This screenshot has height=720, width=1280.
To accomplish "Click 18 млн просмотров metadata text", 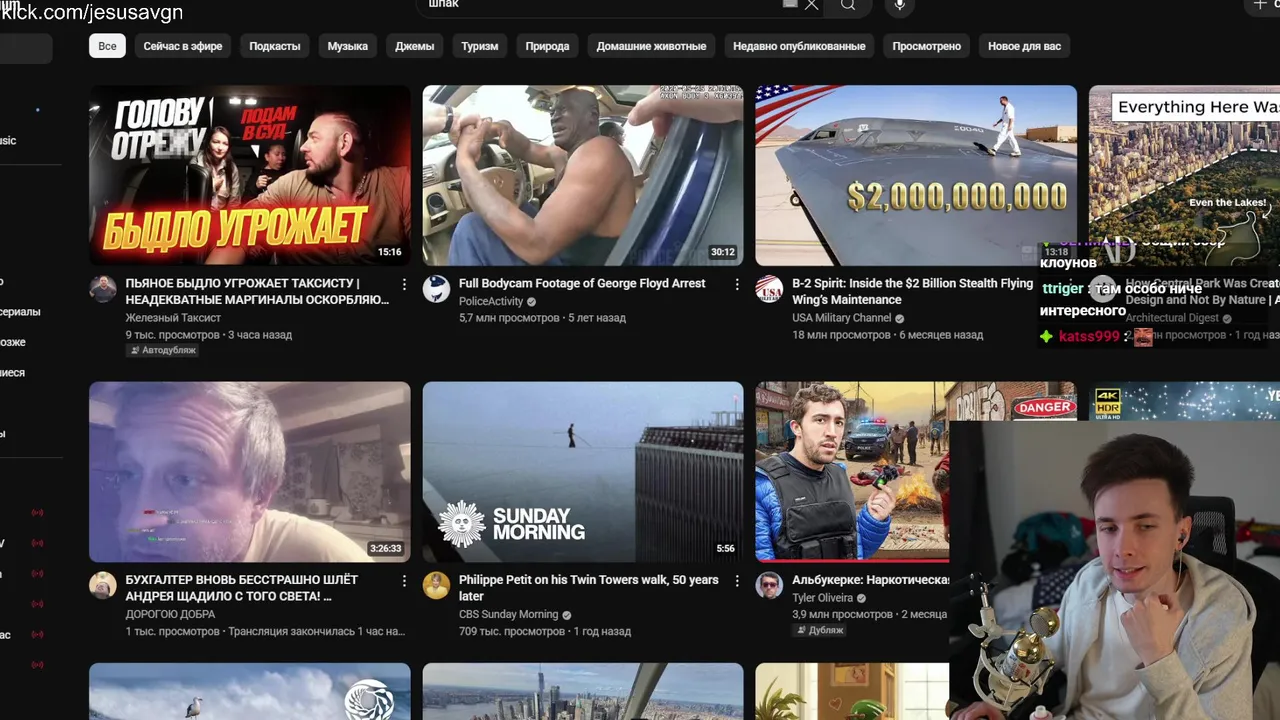I will click(841, 335).
